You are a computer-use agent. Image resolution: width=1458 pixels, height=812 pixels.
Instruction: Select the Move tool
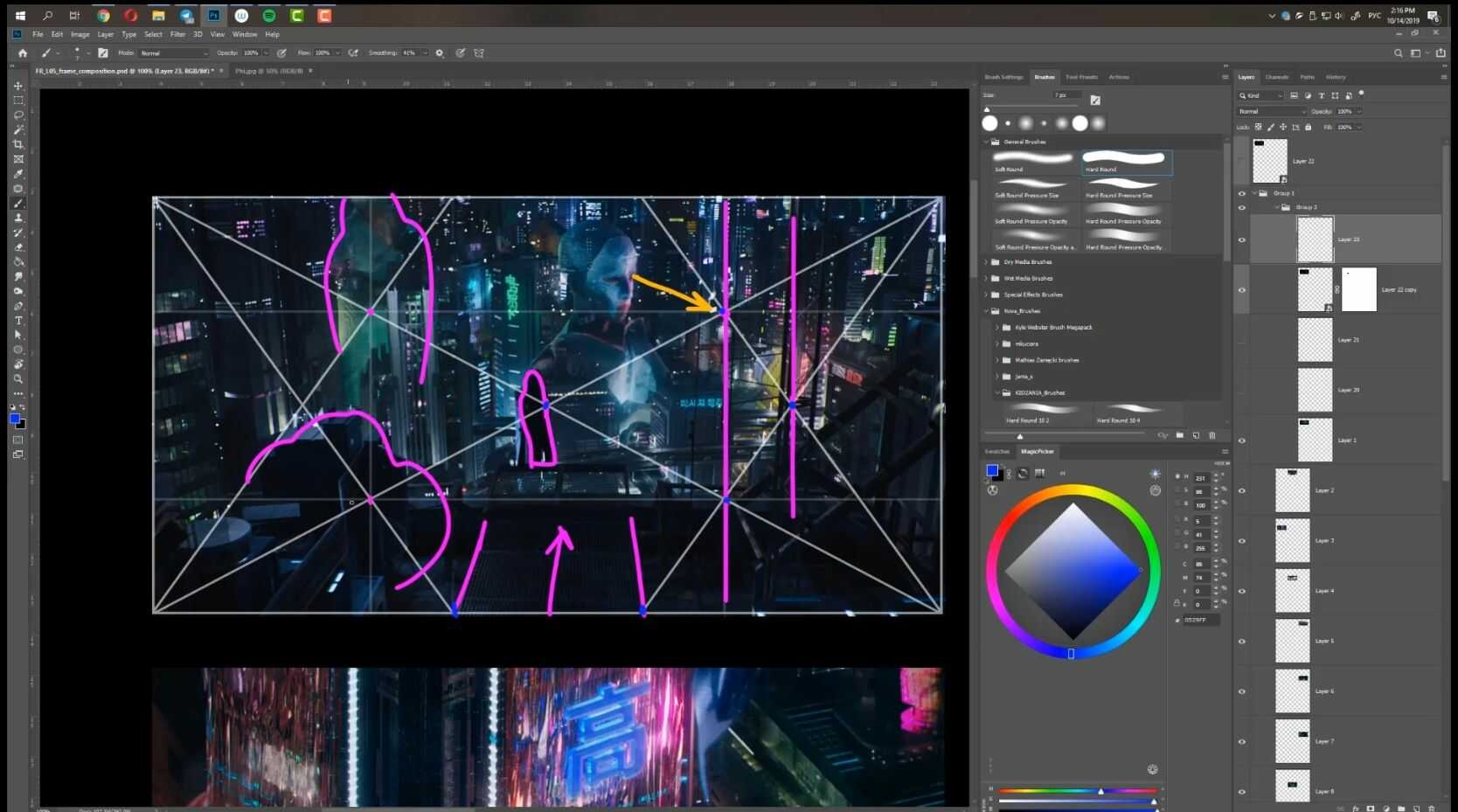pyautogui.click(x=18, y=86)
